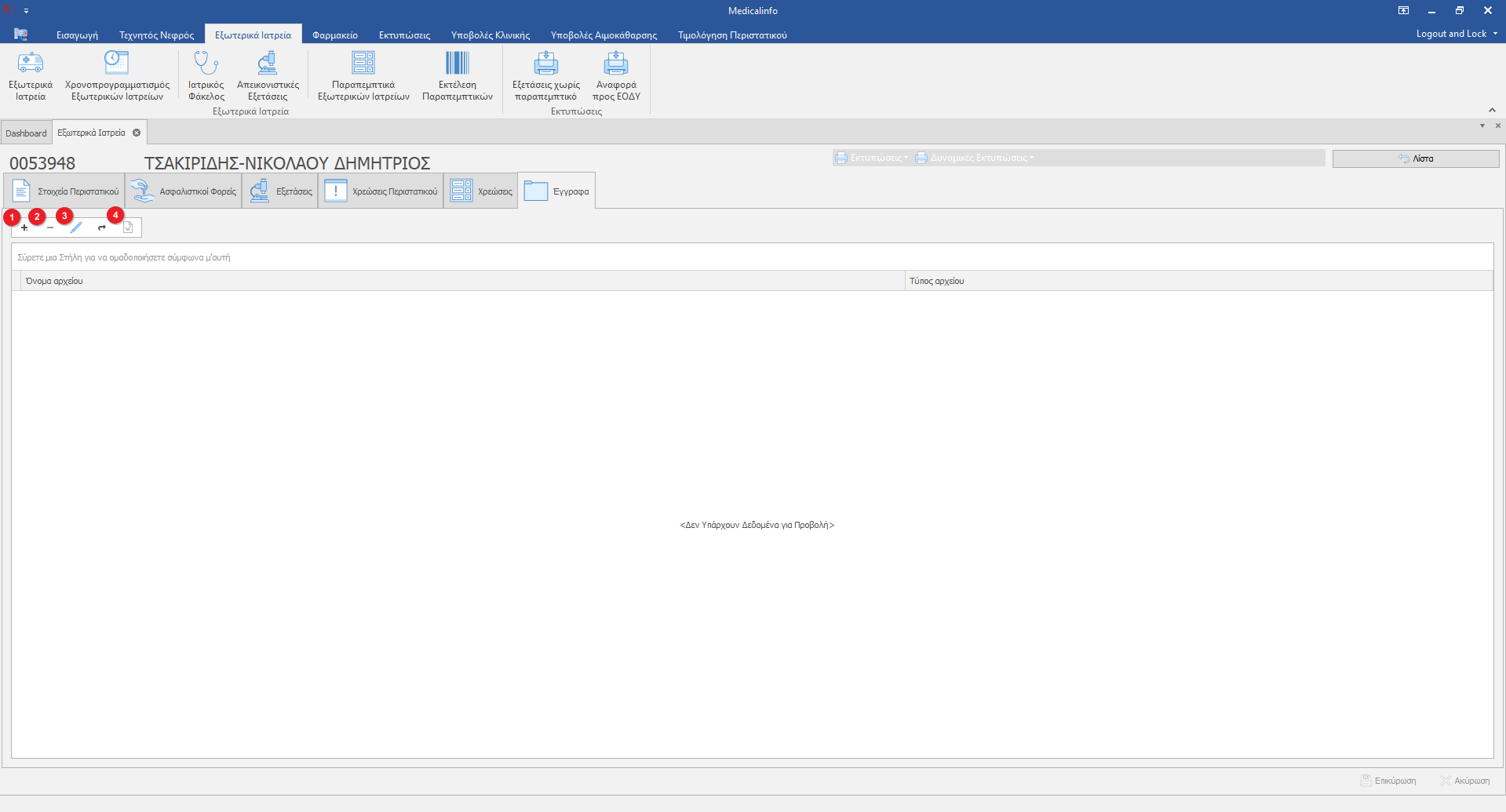Open the Χρεώσεις Περιστατικού tab

pyautogui.click(x=381, y=191)
